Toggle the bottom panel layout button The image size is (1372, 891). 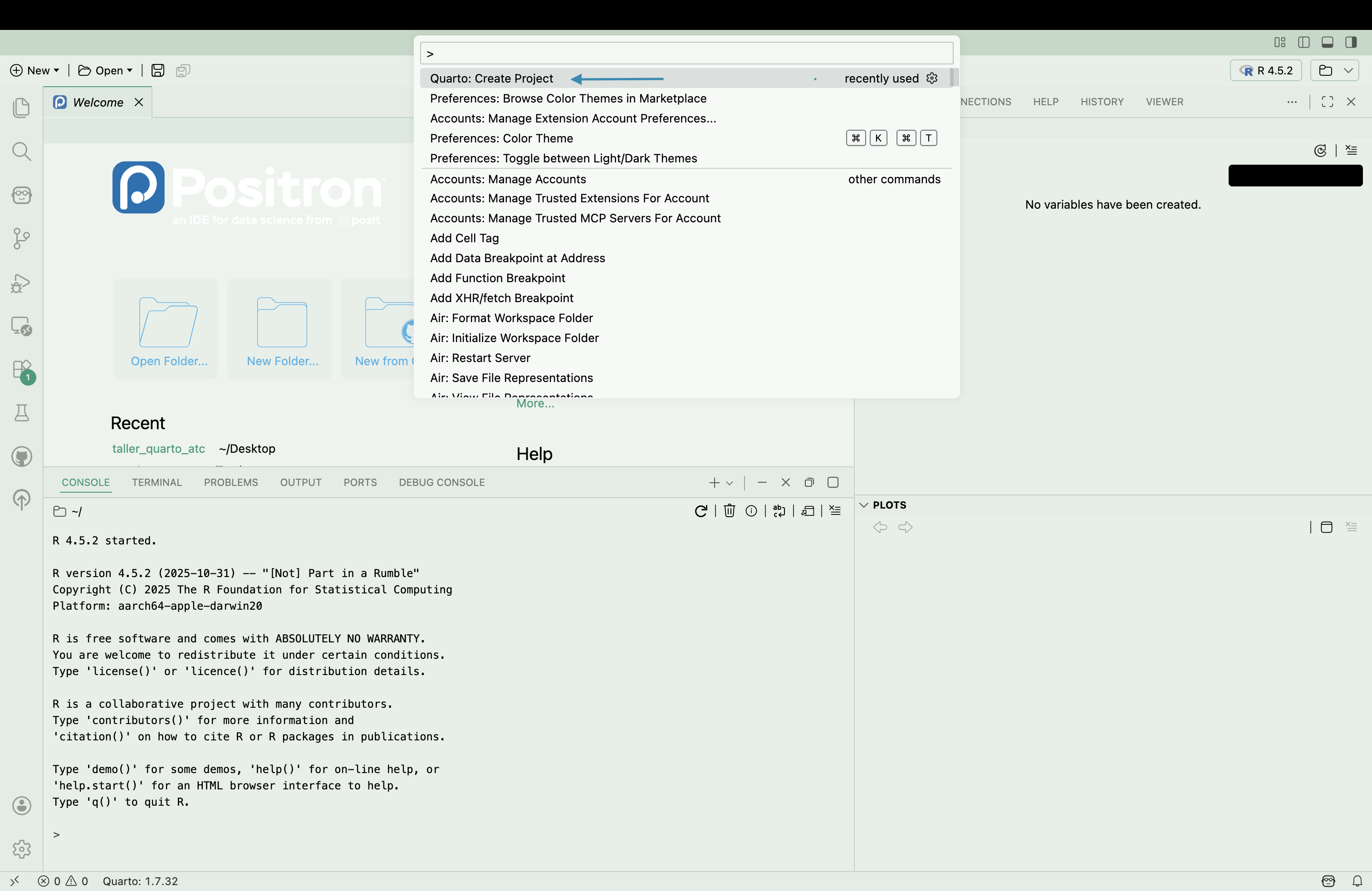pyautogui.click(x=1327, y=42)
